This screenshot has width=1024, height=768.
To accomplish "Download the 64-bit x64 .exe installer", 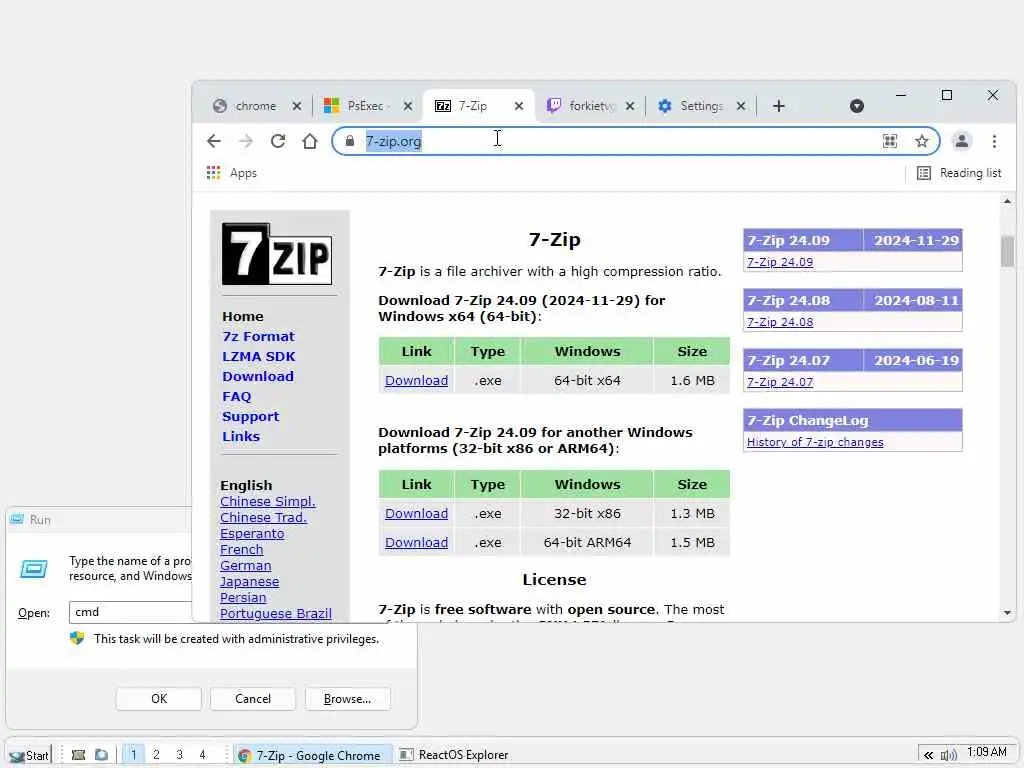I will 417,380.
